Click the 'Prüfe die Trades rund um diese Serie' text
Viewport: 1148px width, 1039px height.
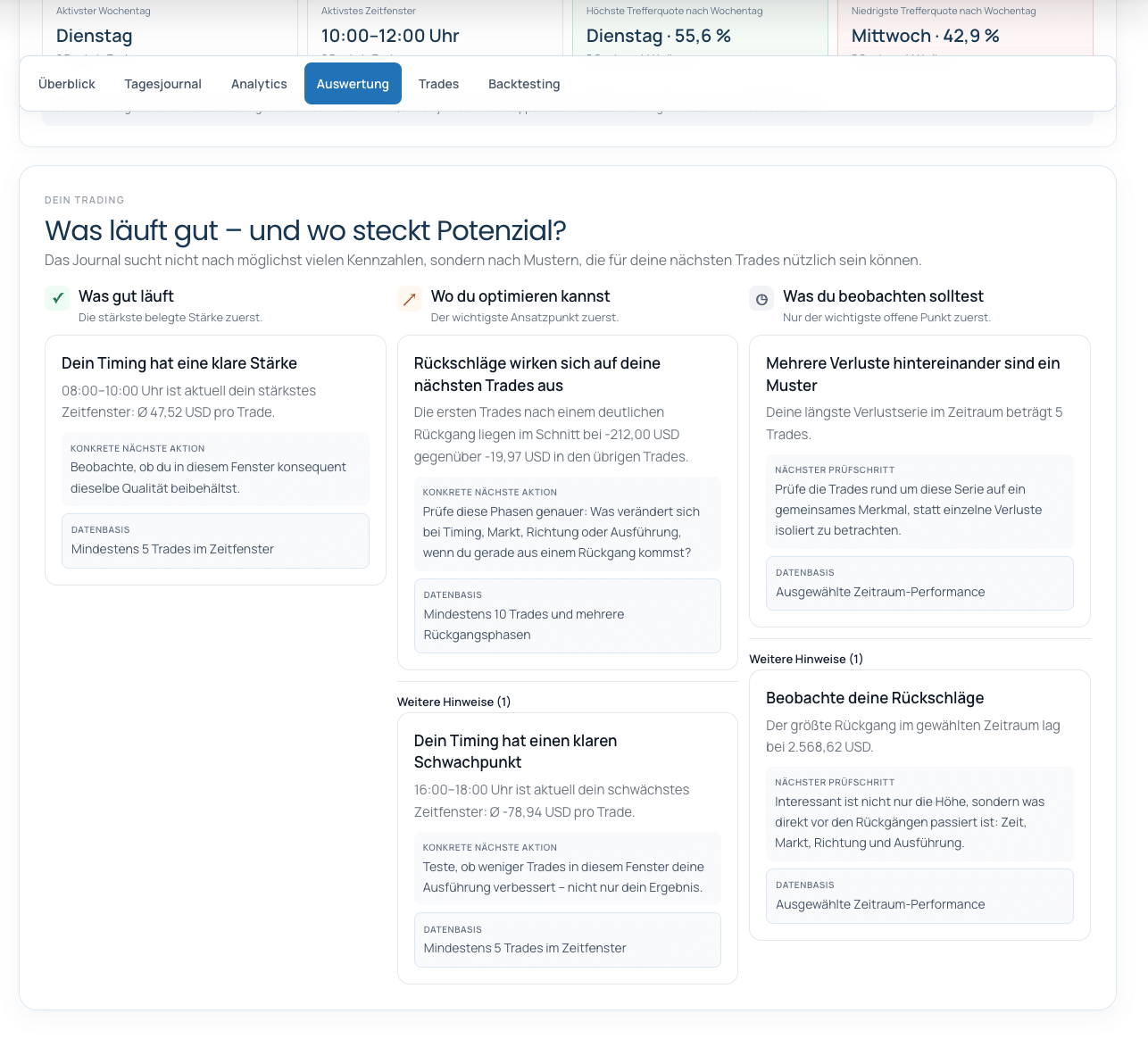click(x=909, y=510)
